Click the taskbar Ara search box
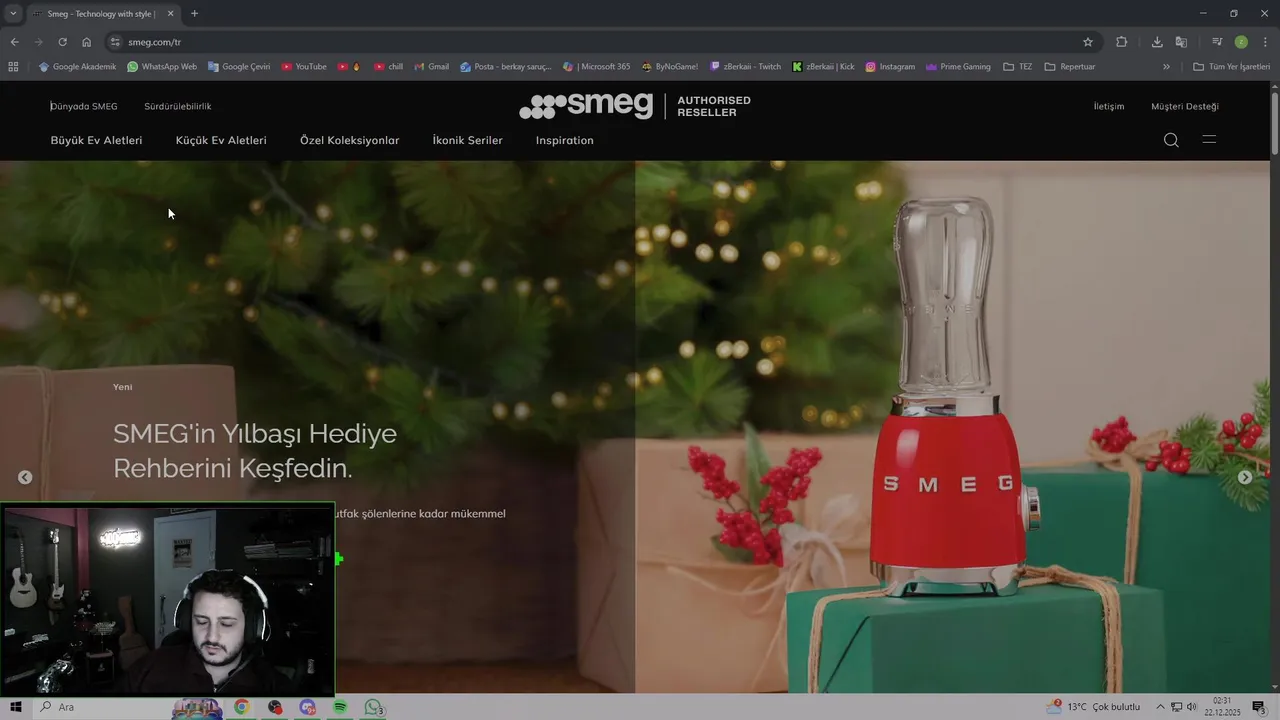 (100, 707)
